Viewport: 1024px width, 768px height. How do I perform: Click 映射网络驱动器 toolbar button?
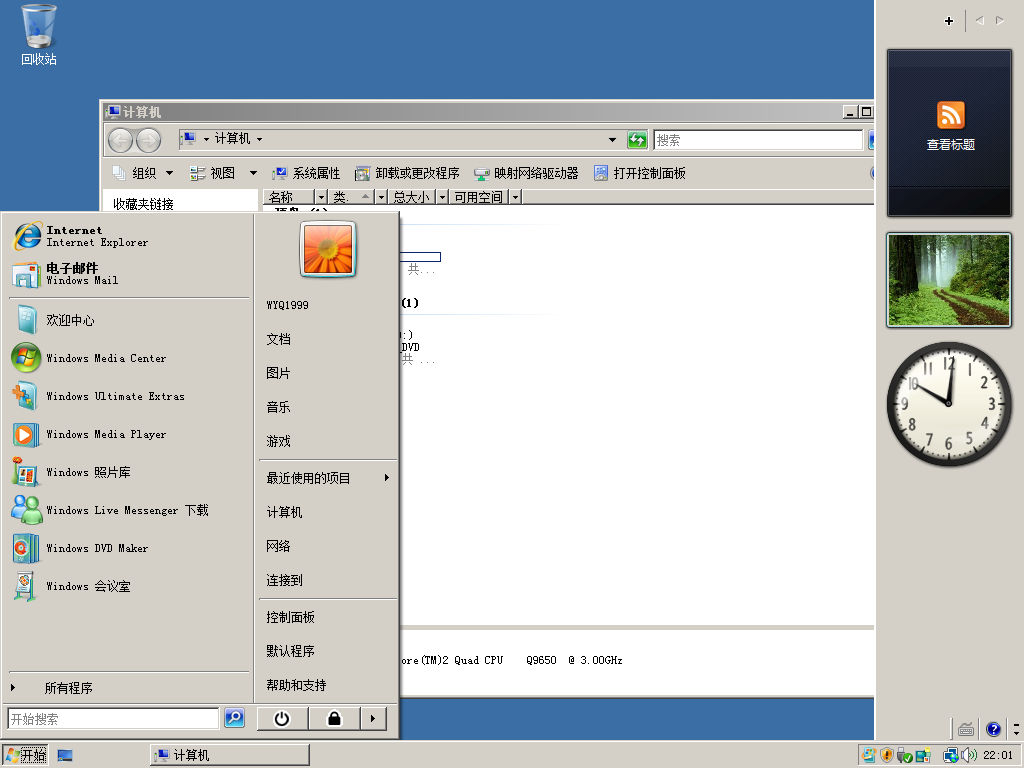tap(526, 173)
